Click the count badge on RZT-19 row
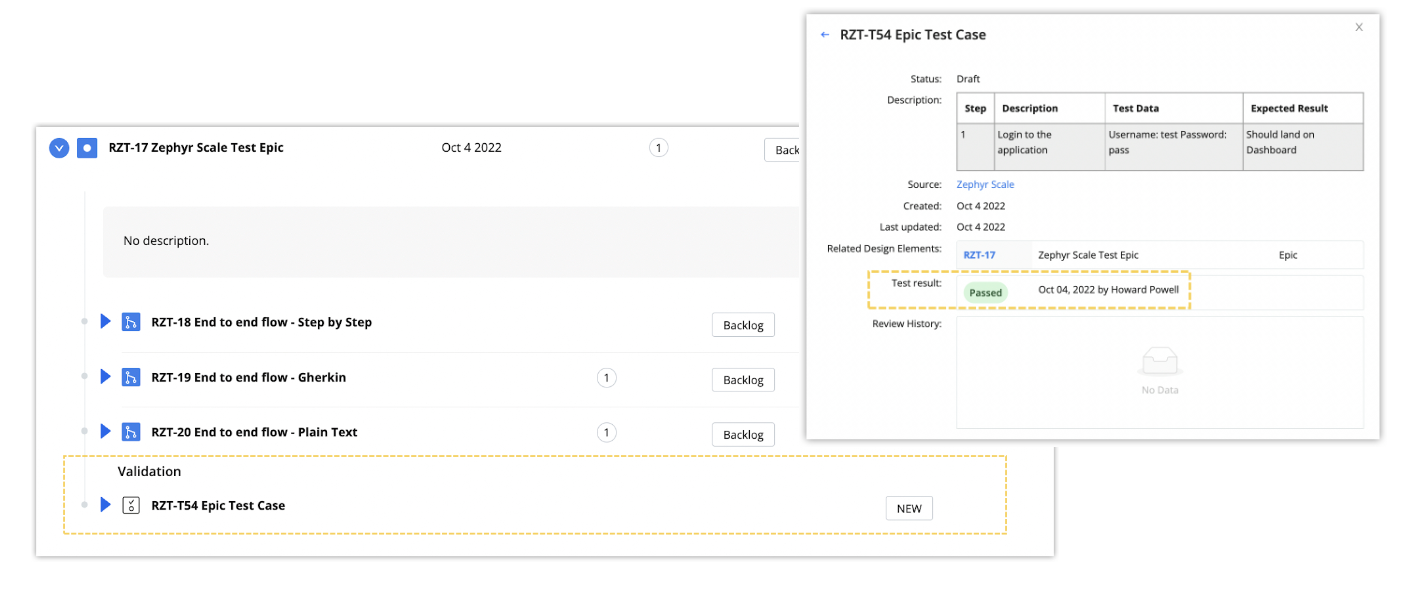The image size is (1428, 596). tap(606, 378)
